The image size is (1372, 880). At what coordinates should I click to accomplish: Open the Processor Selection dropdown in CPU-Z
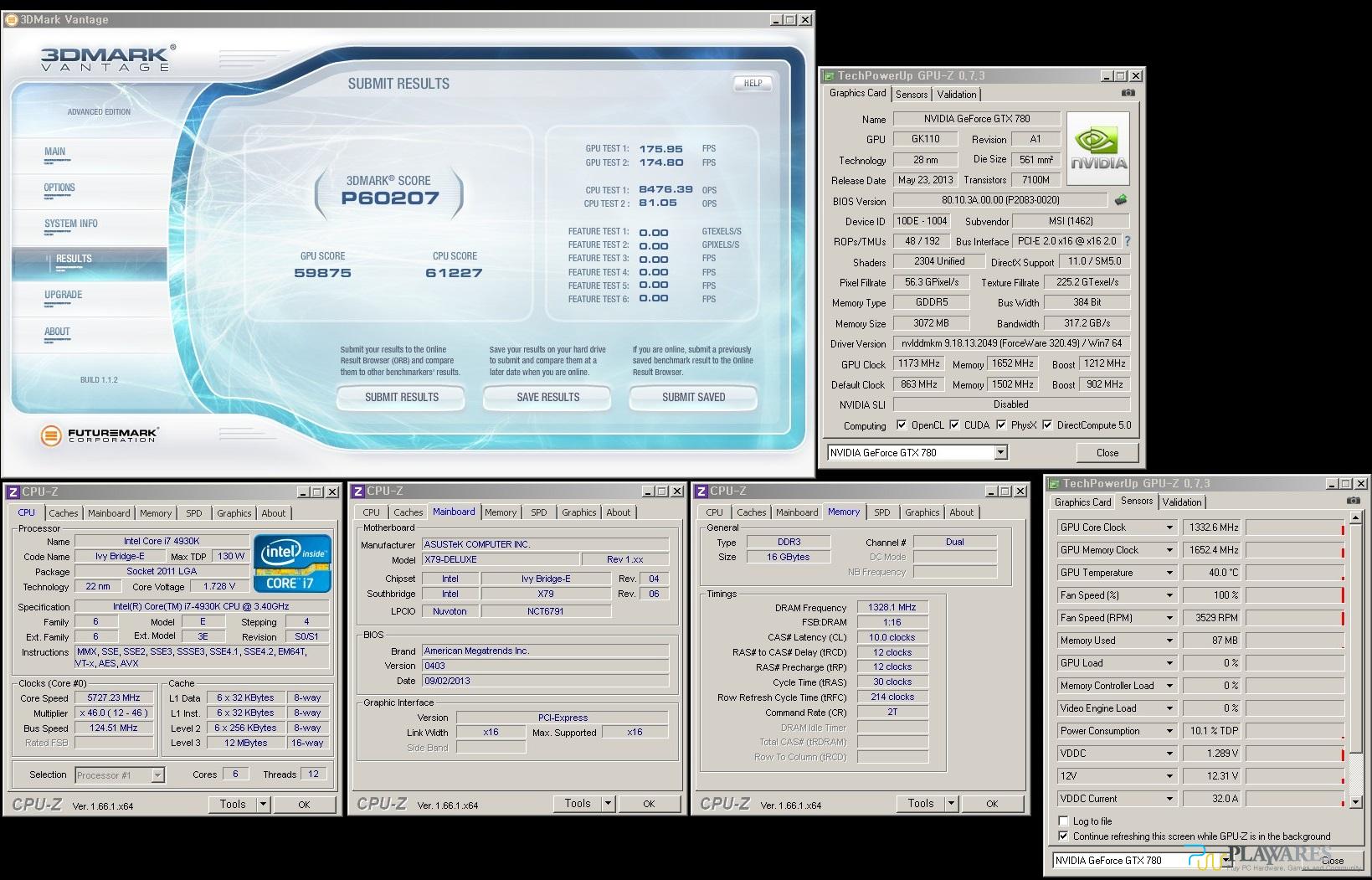(x=157, y=775)
